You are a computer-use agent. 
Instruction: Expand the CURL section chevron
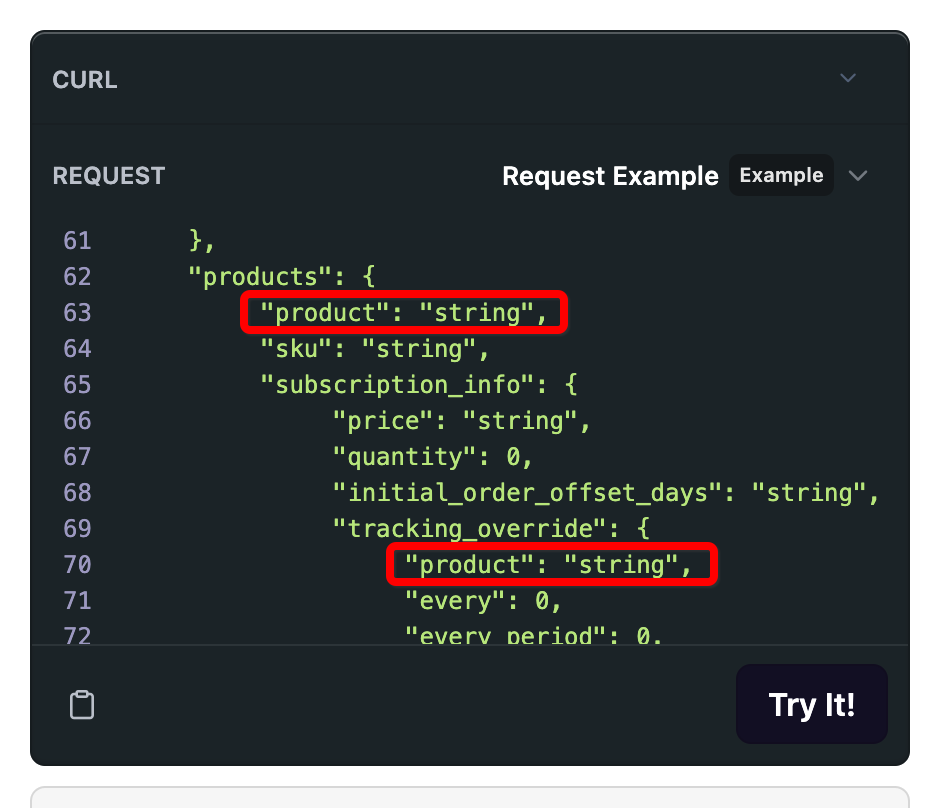coord(848,78)
